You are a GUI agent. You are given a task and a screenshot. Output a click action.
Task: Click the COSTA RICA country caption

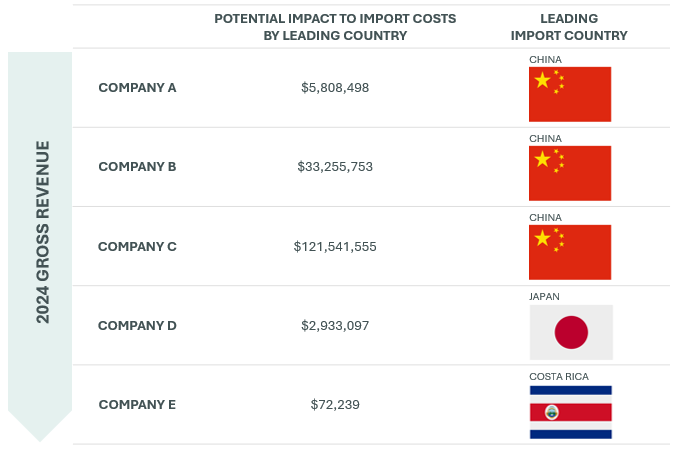[x=559, y=376]
